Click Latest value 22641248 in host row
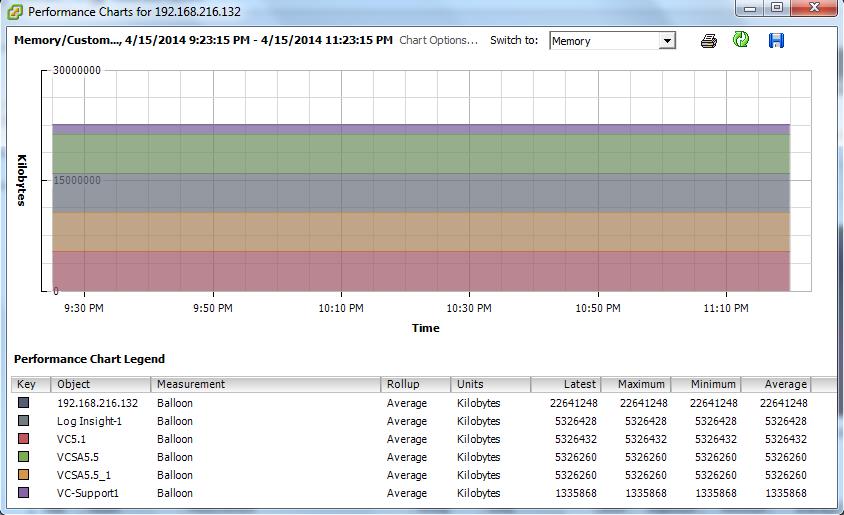This screenshot has width=844, height=515. (x=574, y=403)
